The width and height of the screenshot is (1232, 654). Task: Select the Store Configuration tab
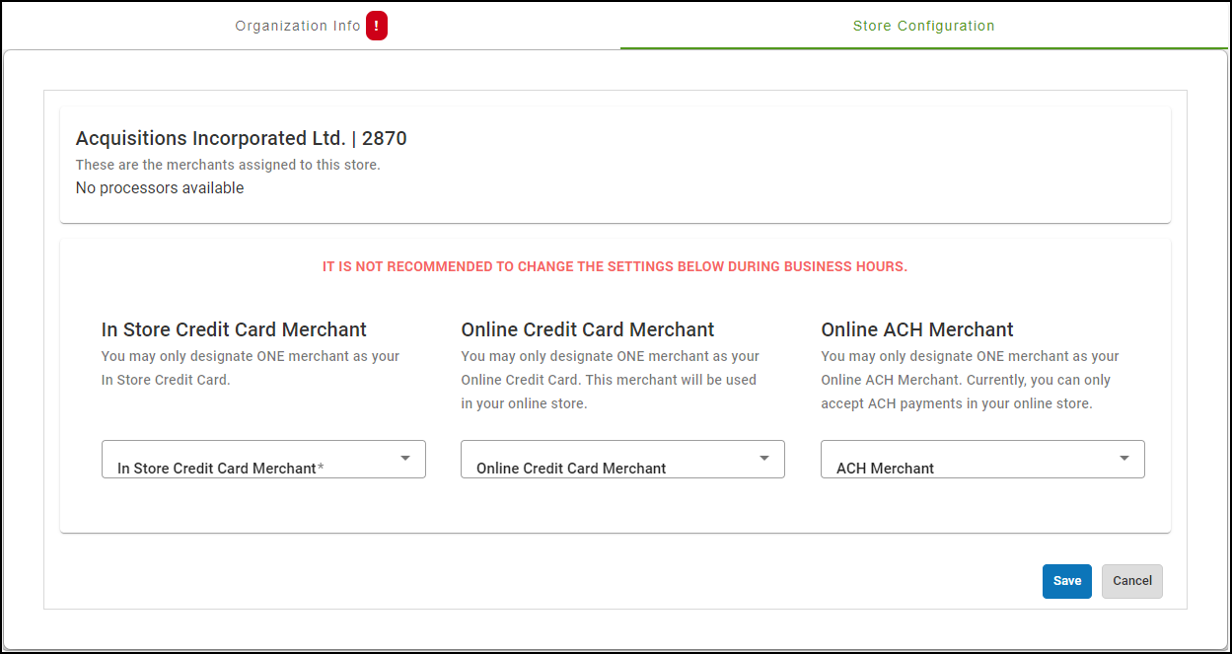[923, 27]
